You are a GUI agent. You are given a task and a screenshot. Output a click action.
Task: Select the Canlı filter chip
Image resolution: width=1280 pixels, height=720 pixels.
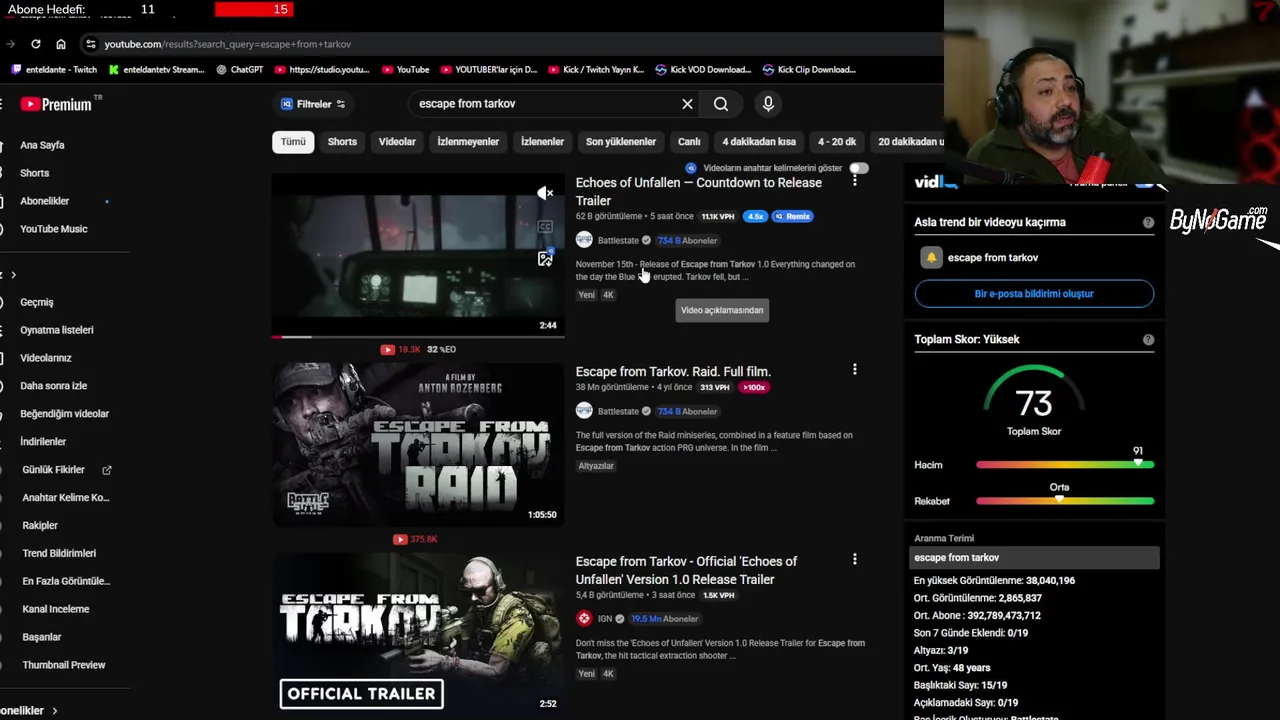click(689, 142)
